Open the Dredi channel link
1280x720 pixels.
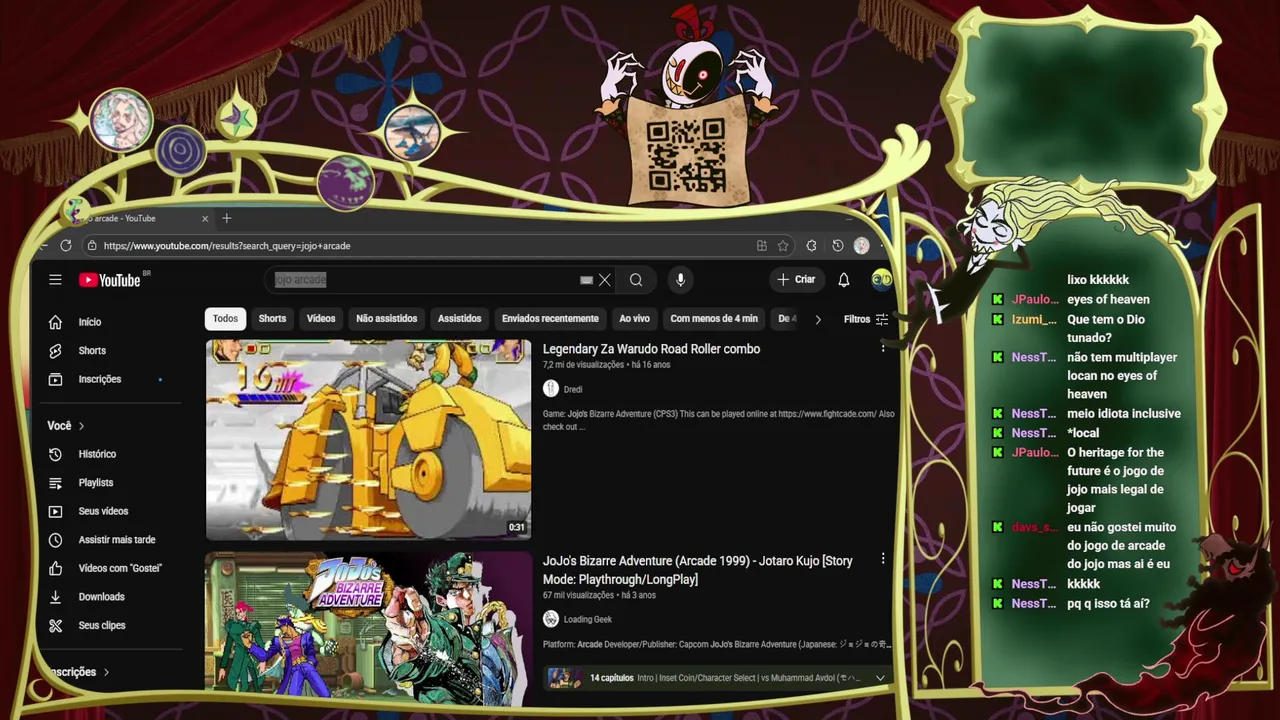573,389
